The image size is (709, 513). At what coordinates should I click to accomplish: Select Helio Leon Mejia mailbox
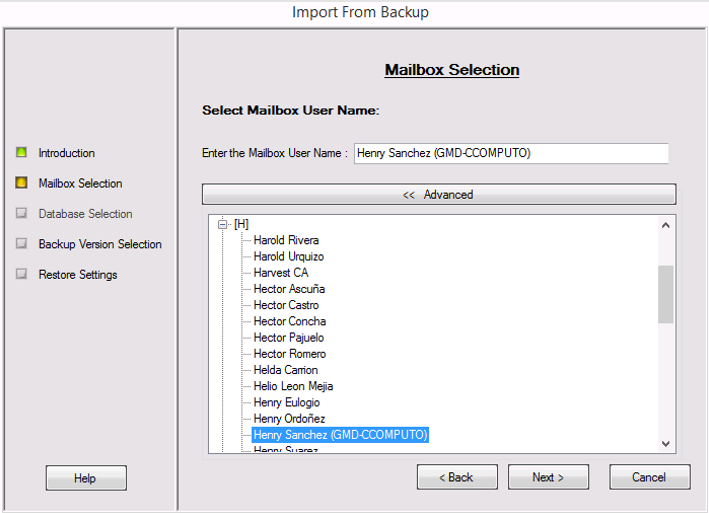pos(293,386)
